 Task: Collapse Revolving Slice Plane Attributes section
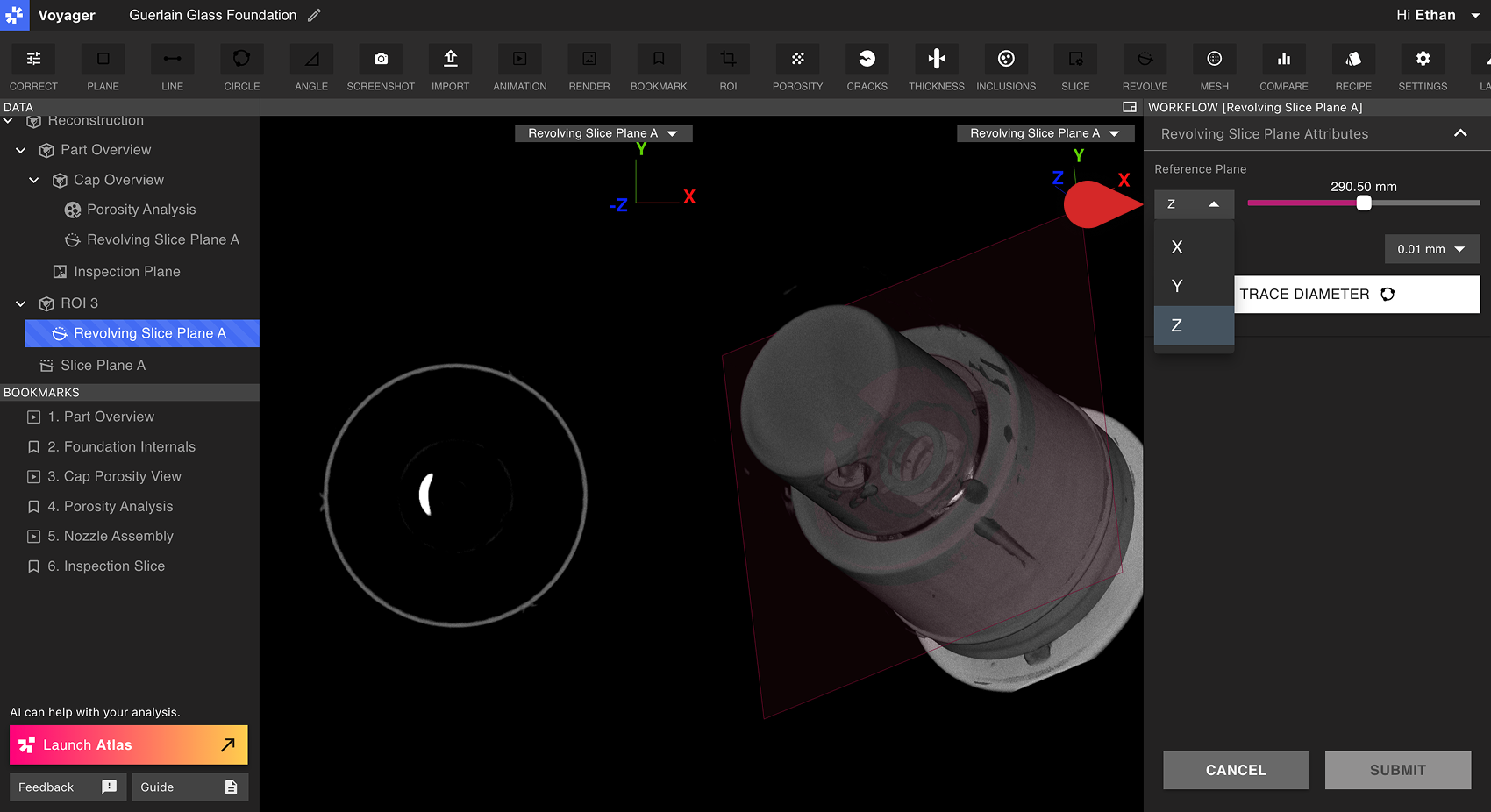pyautogui.click(x=1460, y=133)
